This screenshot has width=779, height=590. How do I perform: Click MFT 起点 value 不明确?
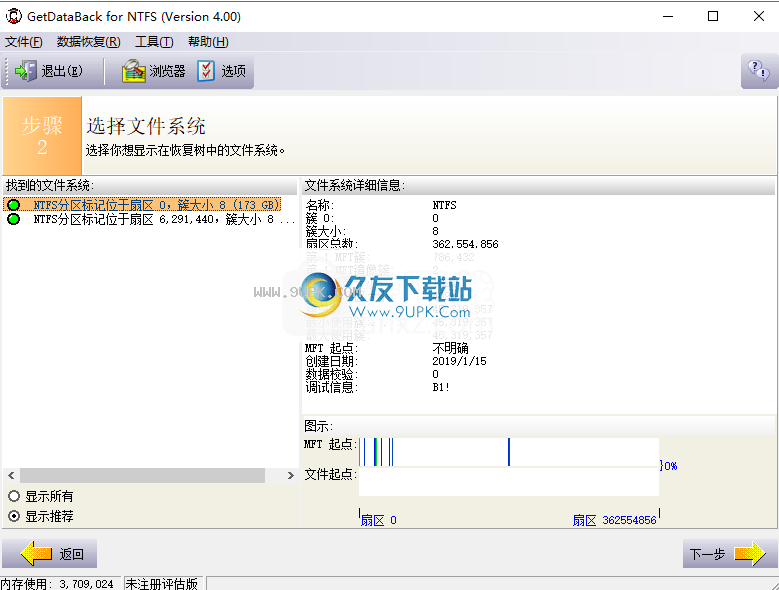(x=450, y=348)
